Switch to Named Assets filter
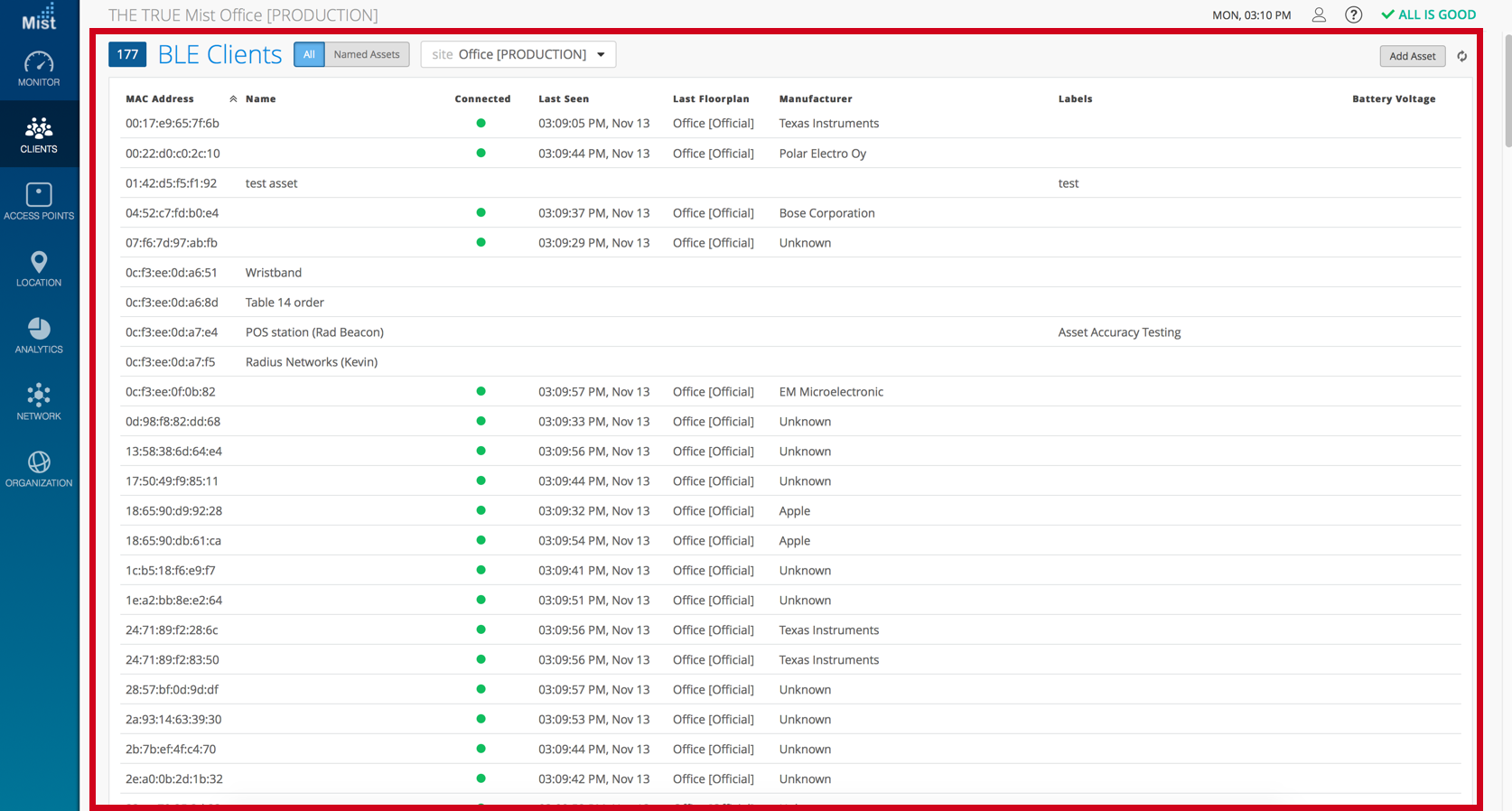 (366, 54)
